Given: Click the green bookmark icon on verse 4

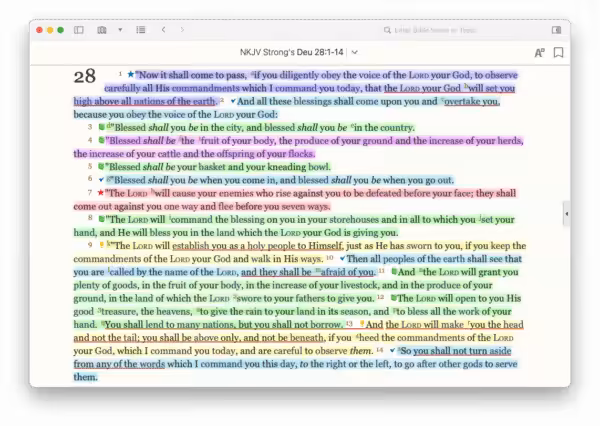Looking at the screenshot, I should [x=101, y=140].
